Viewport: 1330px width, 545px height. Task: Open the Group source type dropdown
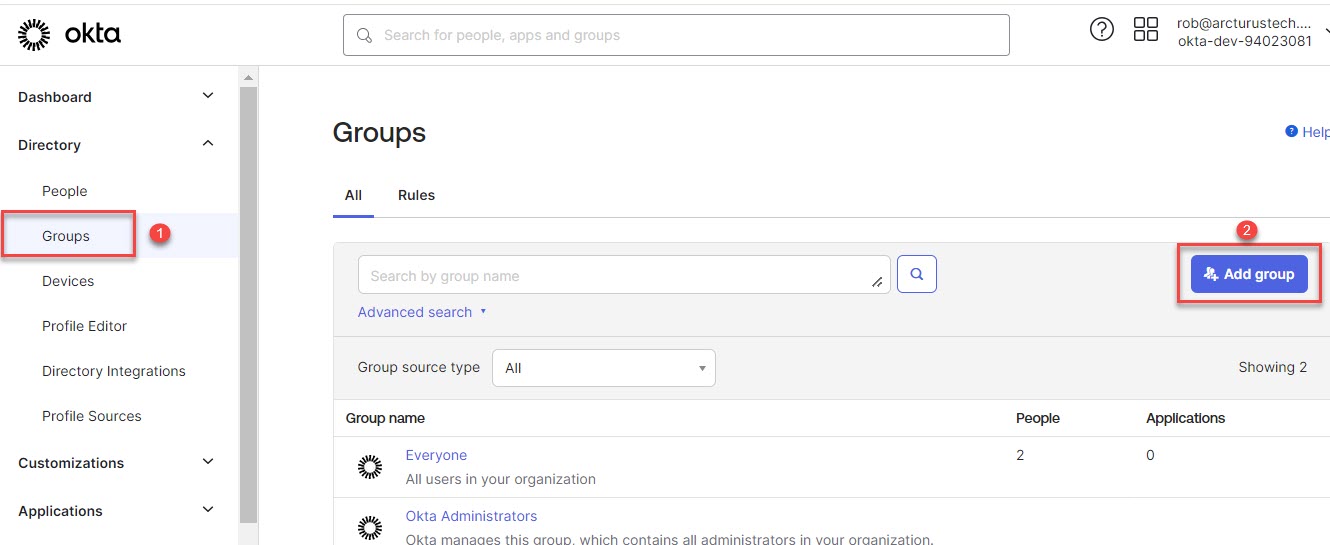[x=604, y=368]
